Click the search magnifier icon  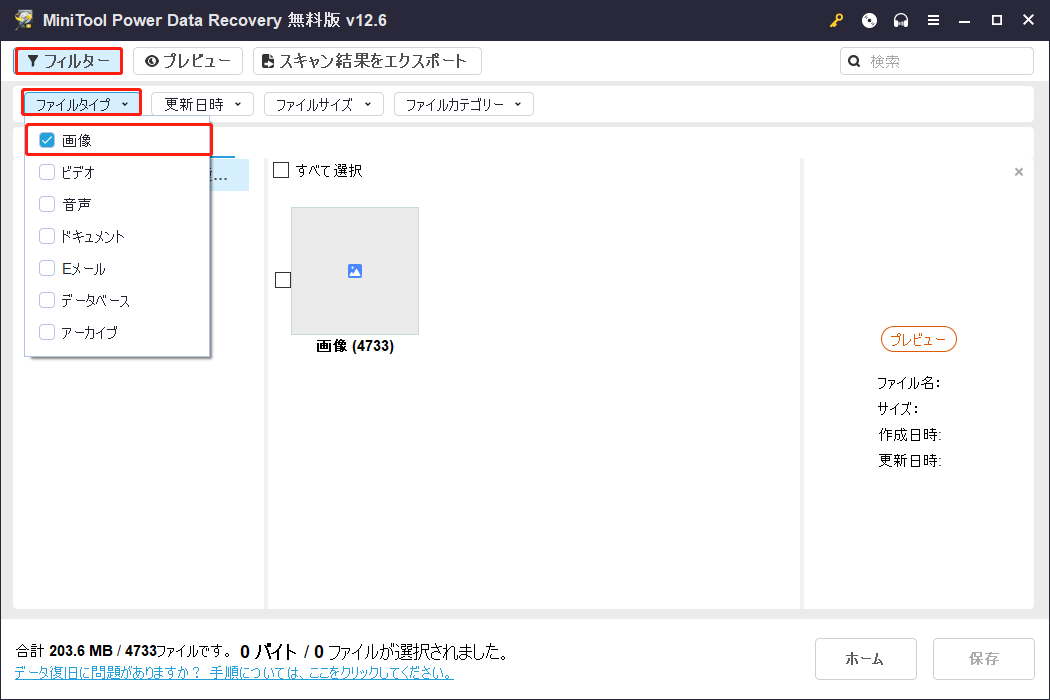click(853, 61)
